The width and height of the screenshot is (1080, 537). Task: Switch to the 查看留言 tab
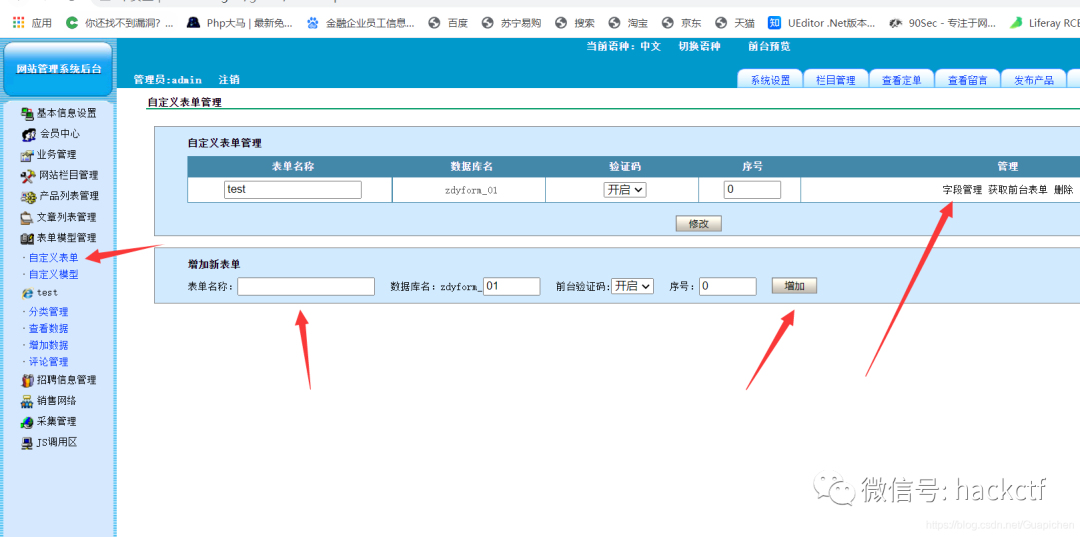[968, 80]
